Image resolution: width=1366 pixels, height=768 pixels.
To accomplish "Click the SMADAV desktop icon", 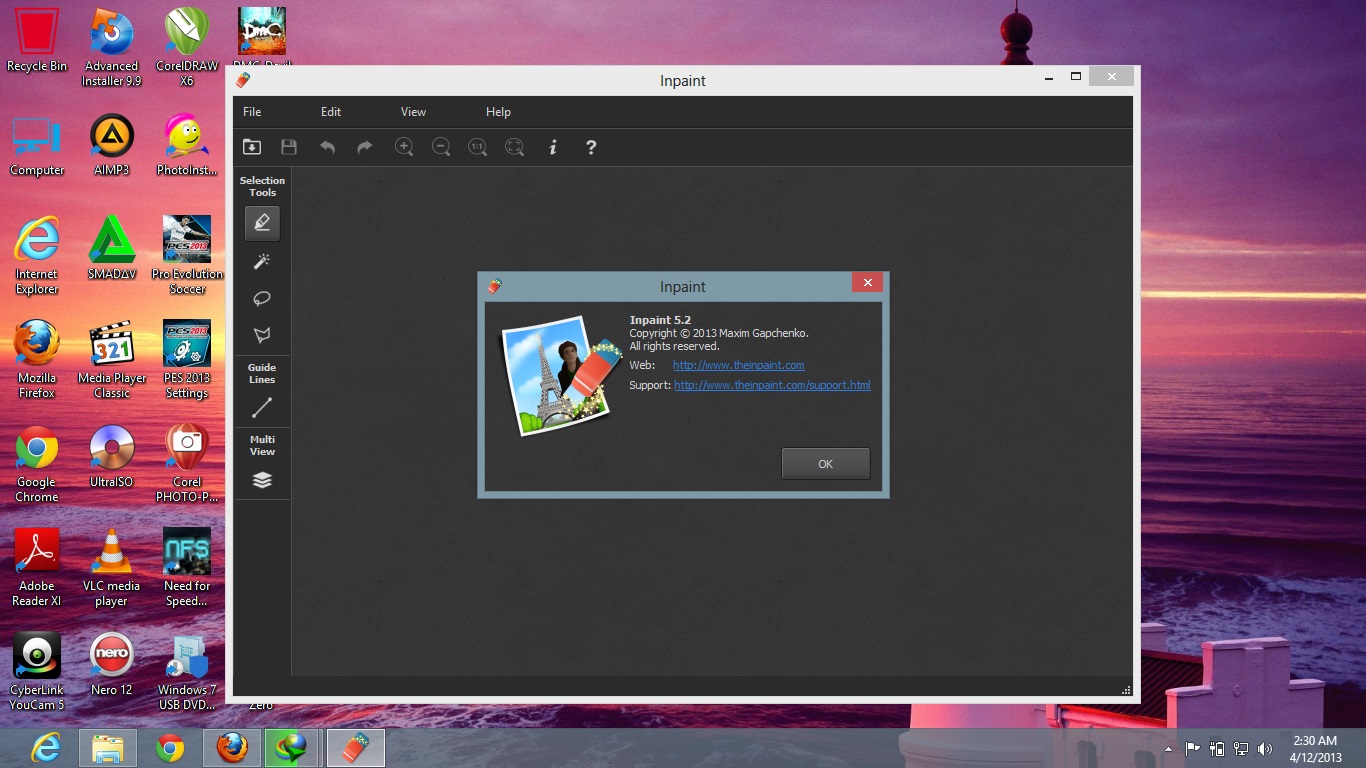I will [112, 248].
